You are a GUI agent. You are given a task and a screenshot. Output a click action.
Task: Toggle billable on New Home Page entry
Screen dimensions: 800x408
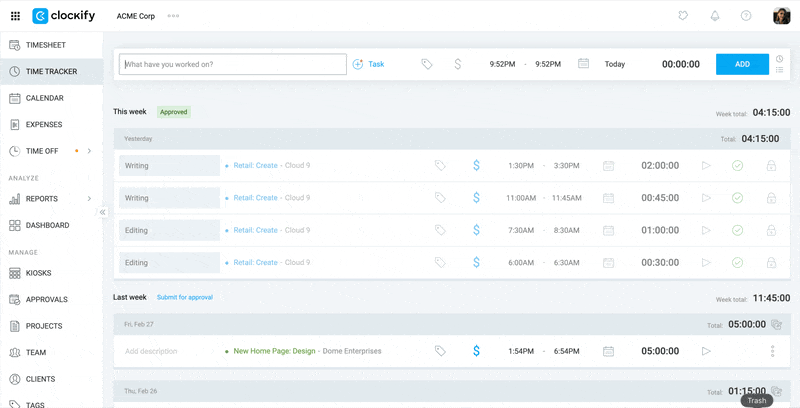click(476, 351)
